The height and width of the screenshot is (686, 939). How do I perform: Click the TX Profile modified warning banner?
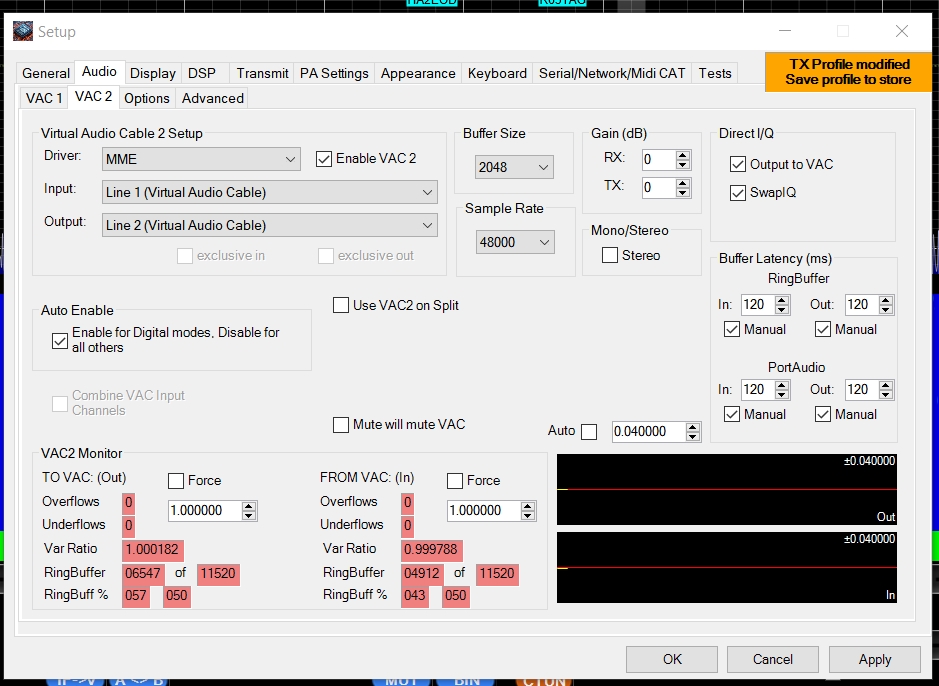point(848,72)
